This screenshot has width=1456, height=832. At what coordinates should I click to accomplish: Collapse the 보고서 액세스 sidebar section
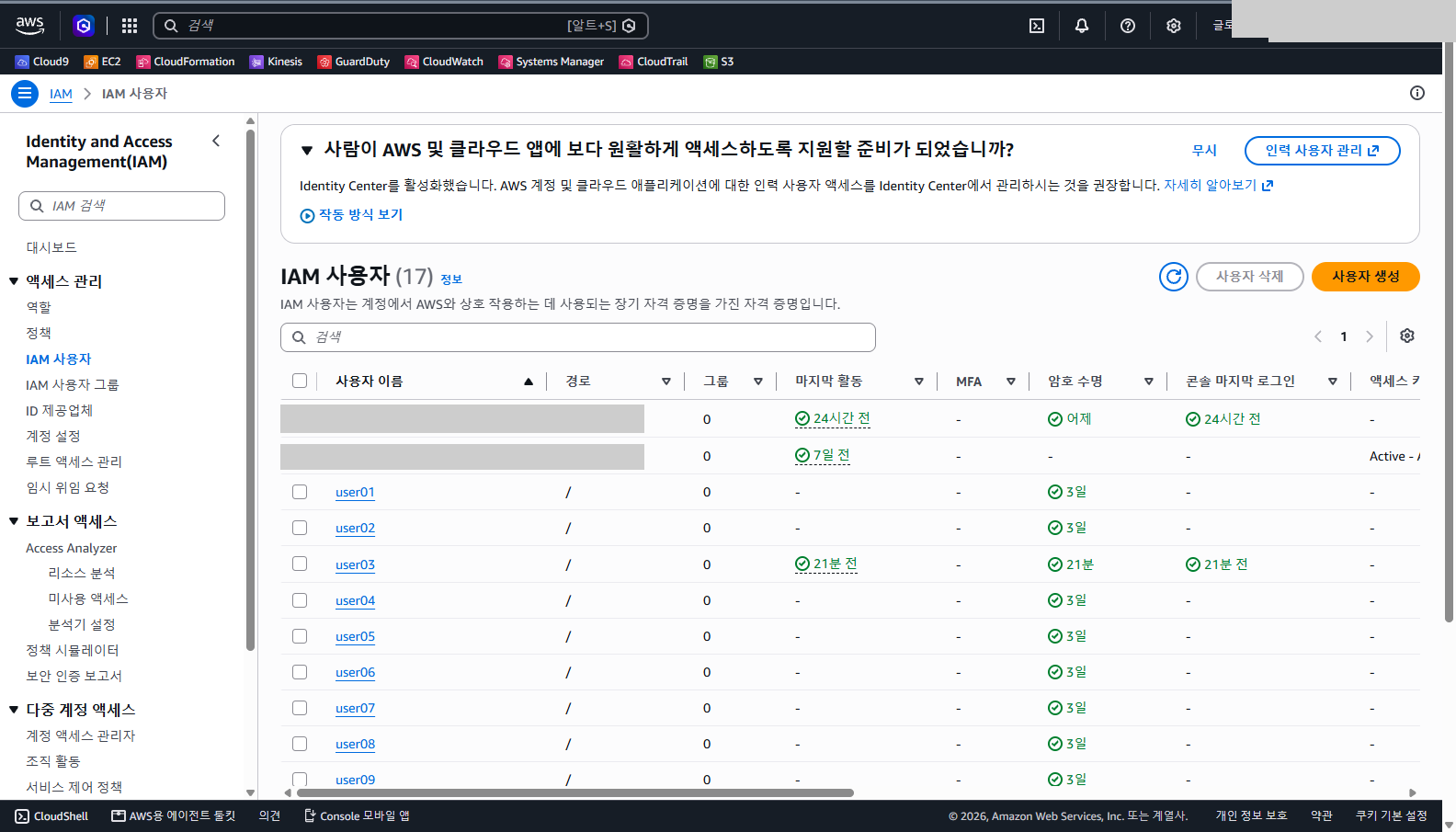tap(14, 521)
